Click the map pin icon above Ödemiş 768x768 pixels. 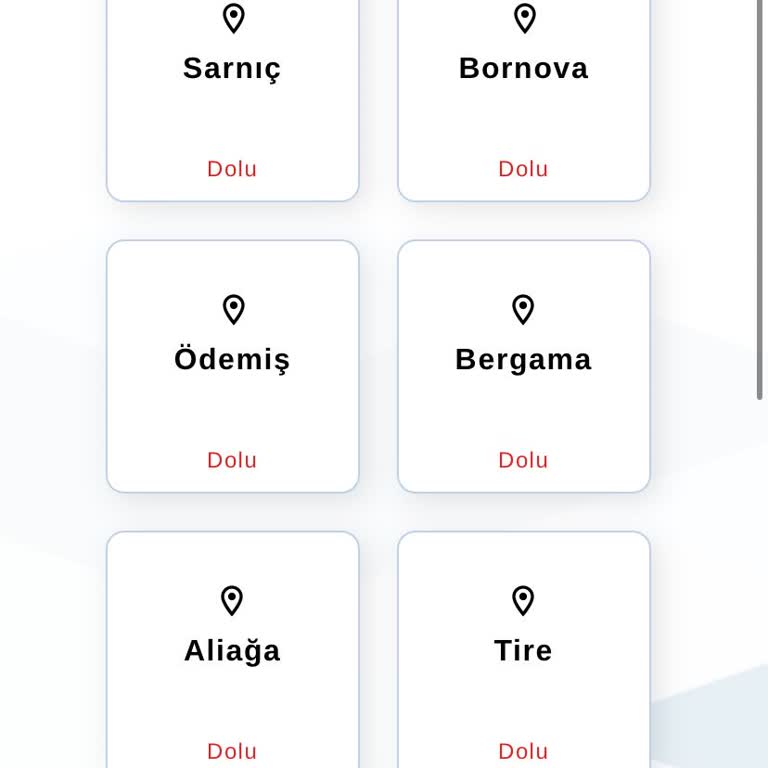[x=233, y=309]
